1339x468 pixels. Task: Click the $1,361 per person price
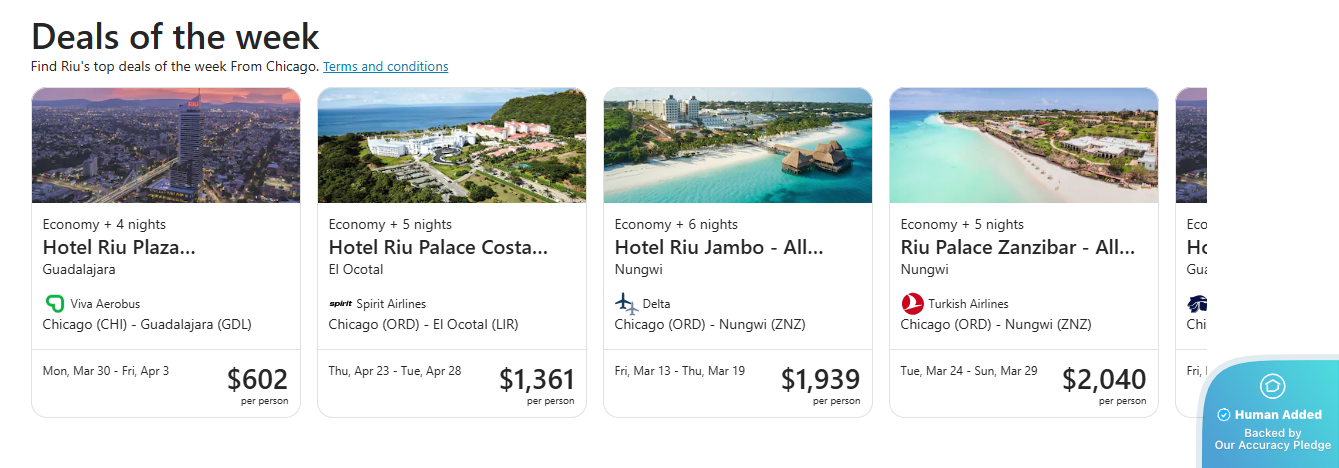pyautogui.click(x=537, y=380)
